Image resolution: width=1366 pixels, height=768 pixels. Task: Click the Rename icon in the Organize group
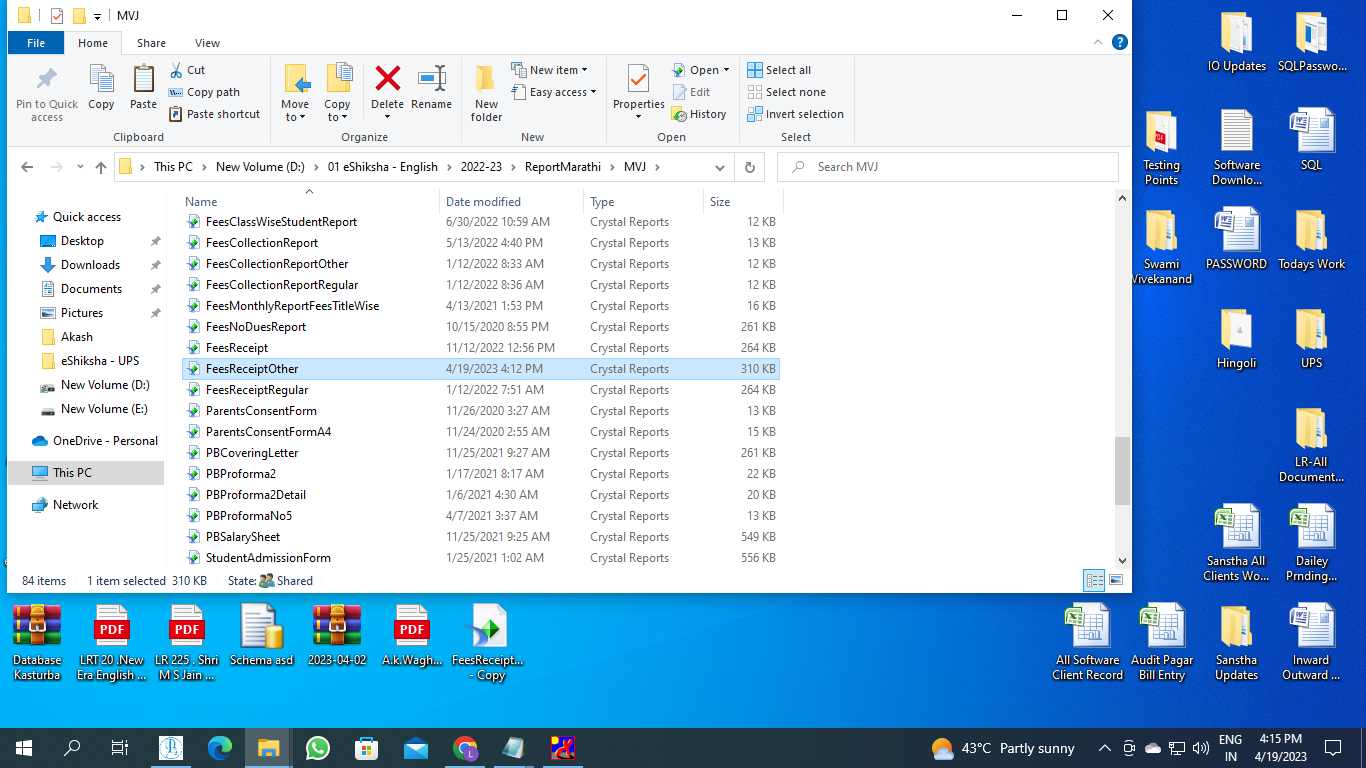coord(431,80)
